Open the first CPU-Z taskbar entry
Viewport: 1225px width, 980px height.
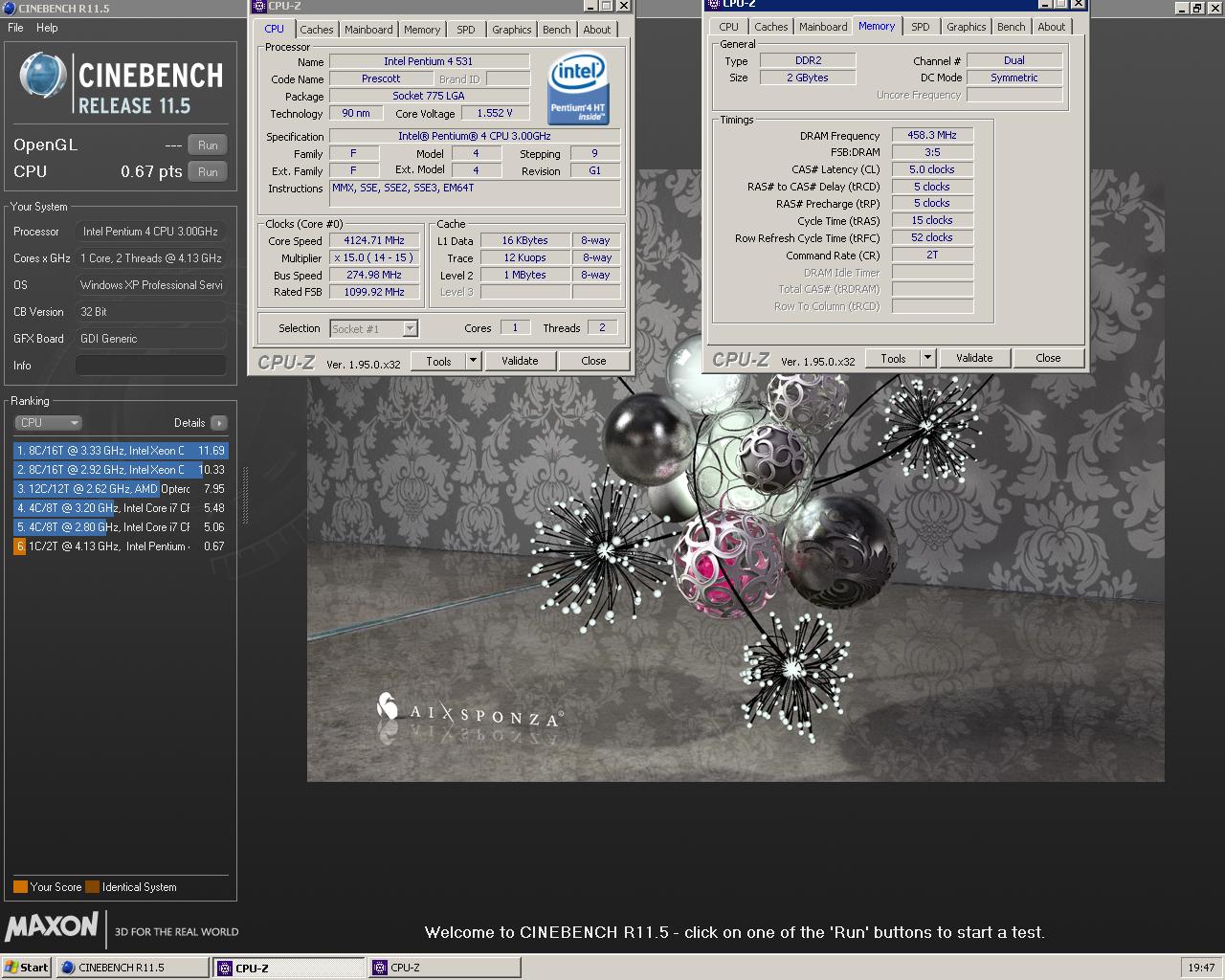click(289, 968)
